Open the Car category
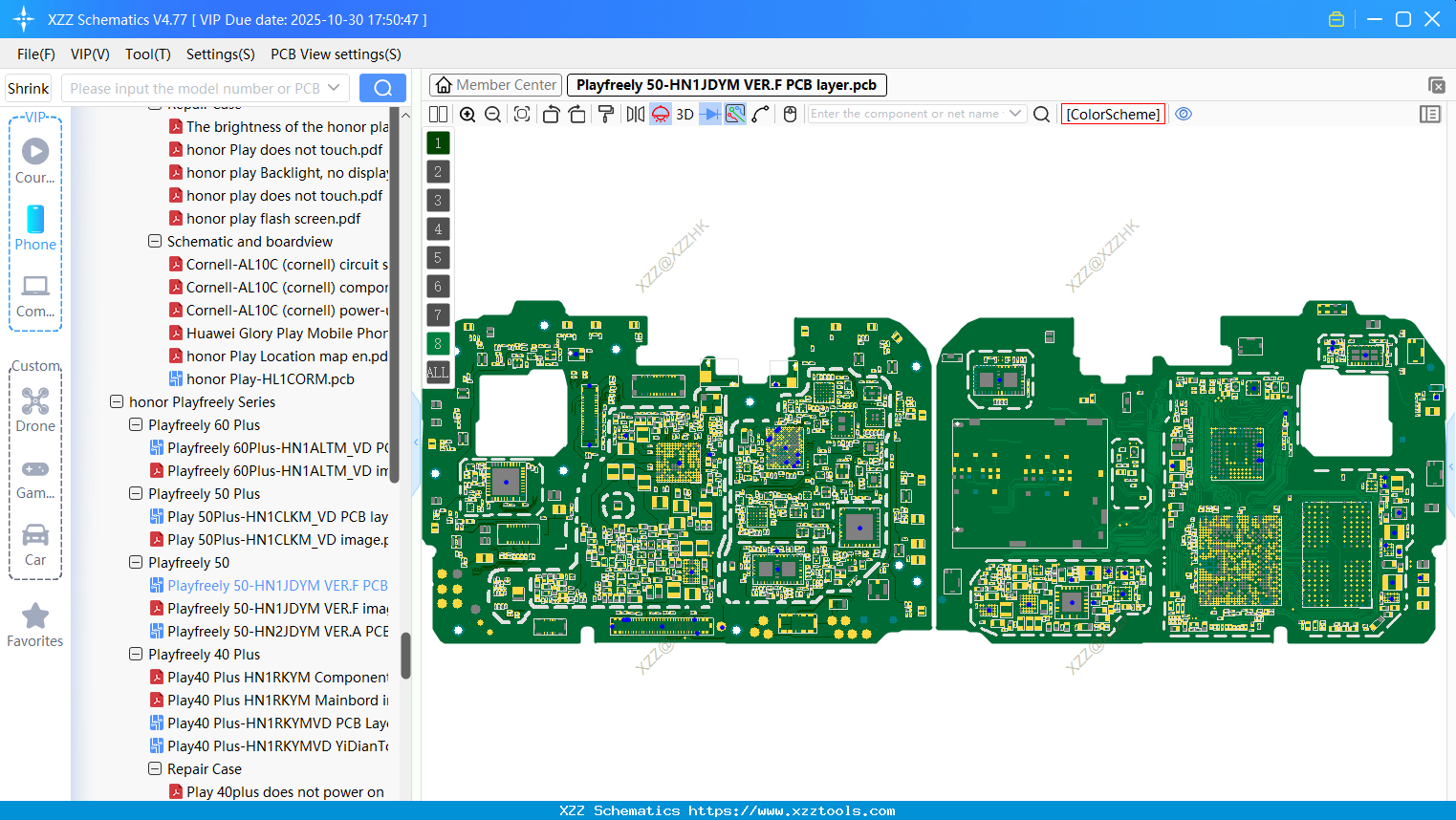Image resolution: width=1456 pixels, height=820 pixels. pos(35,544)
